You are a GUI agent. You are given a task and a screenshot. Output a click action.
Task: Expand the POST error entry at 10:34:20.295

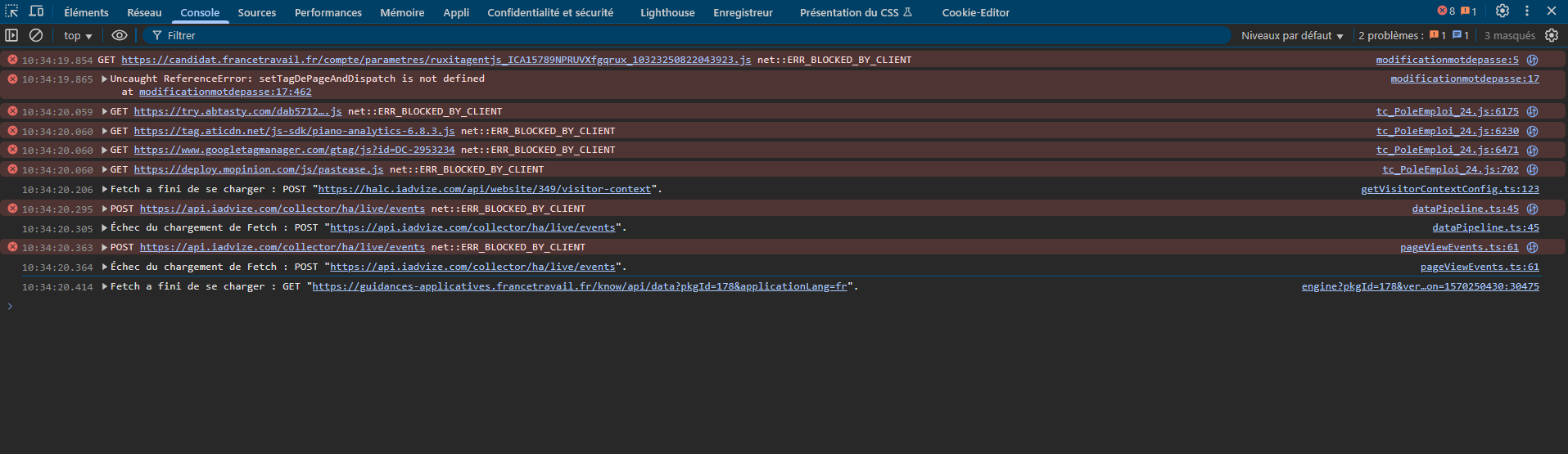pyautogui.click(x=105, y=209)
